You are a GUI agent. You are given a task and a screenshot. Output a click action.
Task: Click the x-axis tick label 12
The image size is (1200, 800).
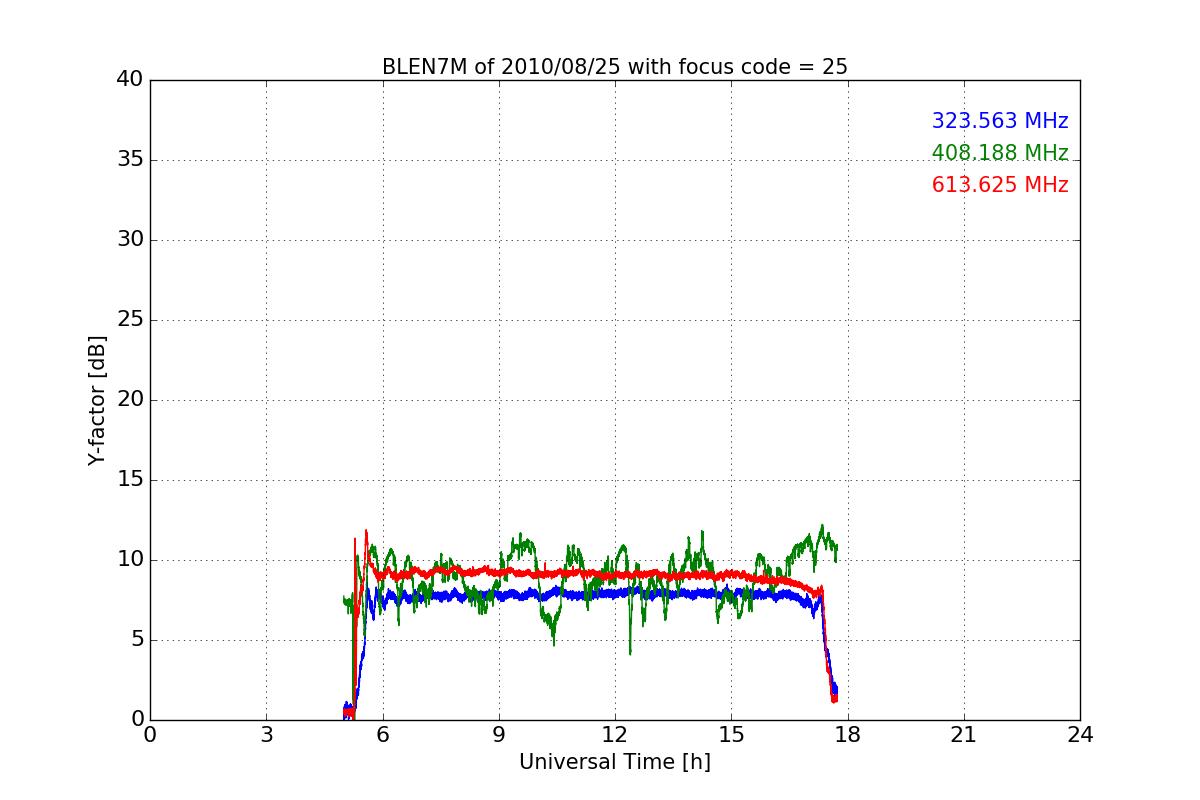click(615, 735)
